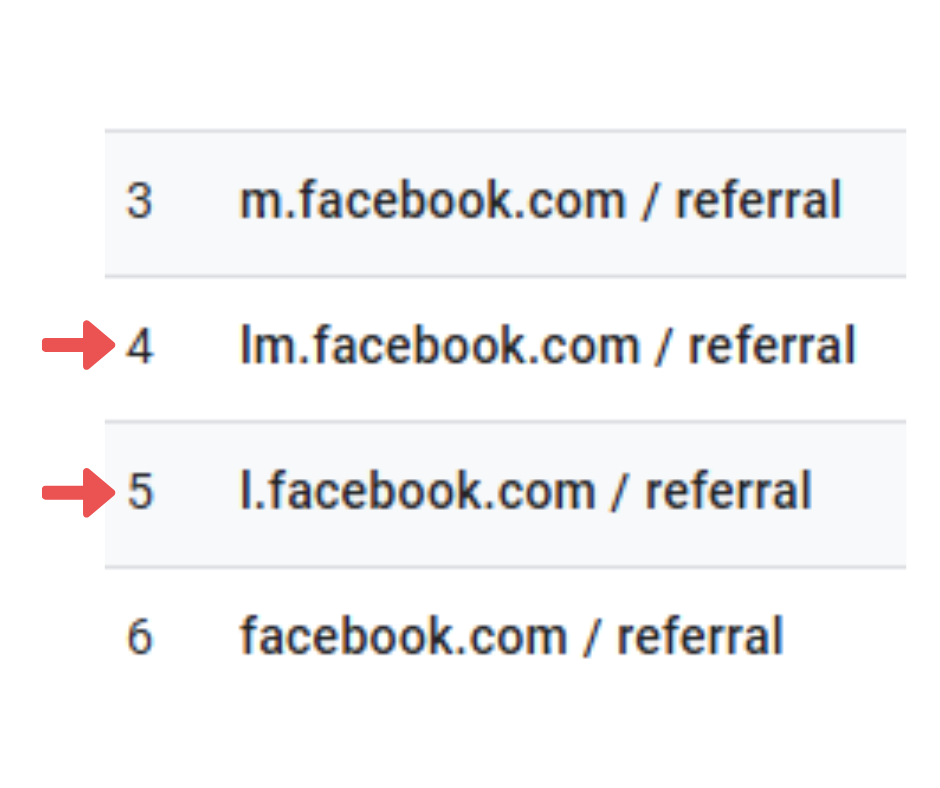The image size is (940, 788).
Task: Click the divider line between rows 5 and 6
Action: [x=505, y=567]
